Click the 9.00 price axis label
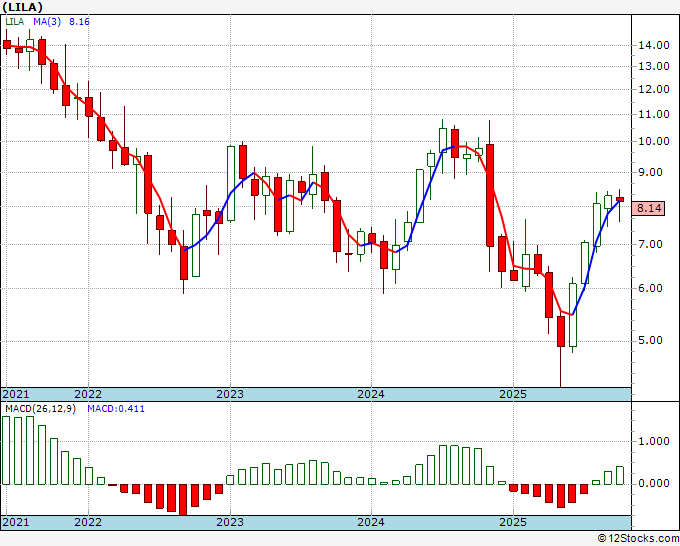The height and width of the screenshot is (546, 680). pyautogui.click(x=650, y=172)
